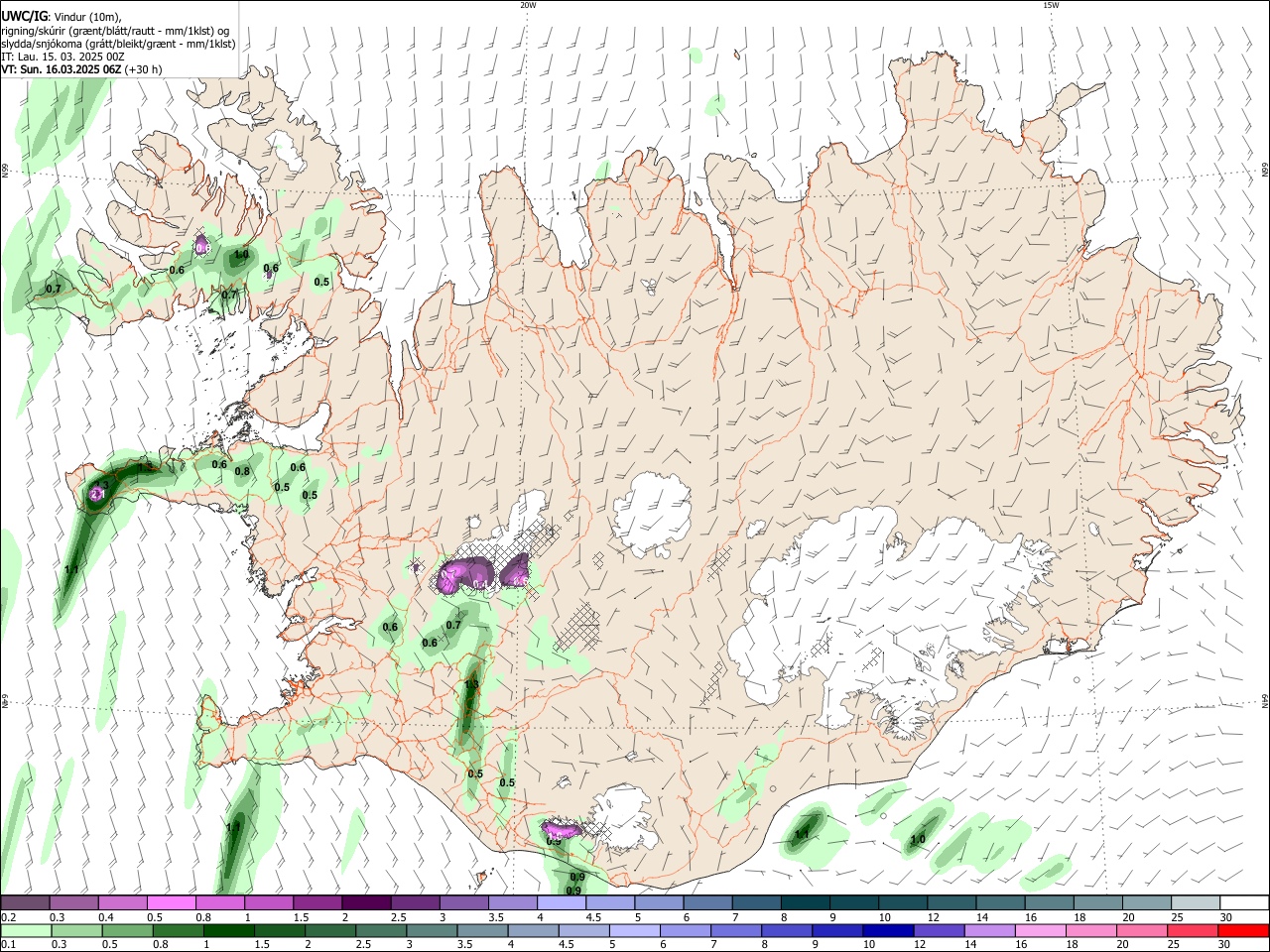Pick the dark teal 8 snow legend swatch

(x=805, y=902)
